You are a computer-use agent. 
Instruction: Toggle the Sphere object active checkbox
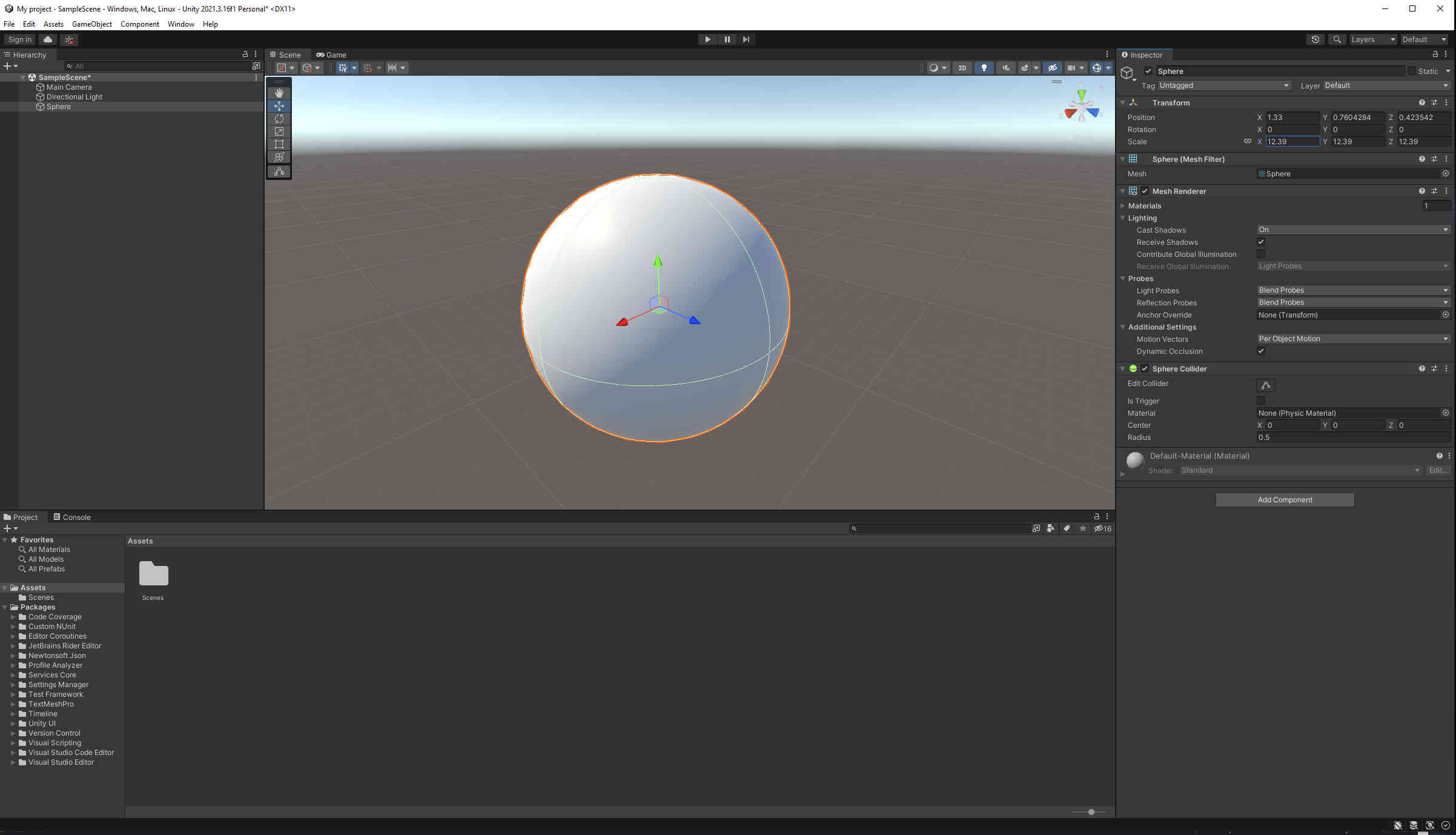click(1148, 72)
